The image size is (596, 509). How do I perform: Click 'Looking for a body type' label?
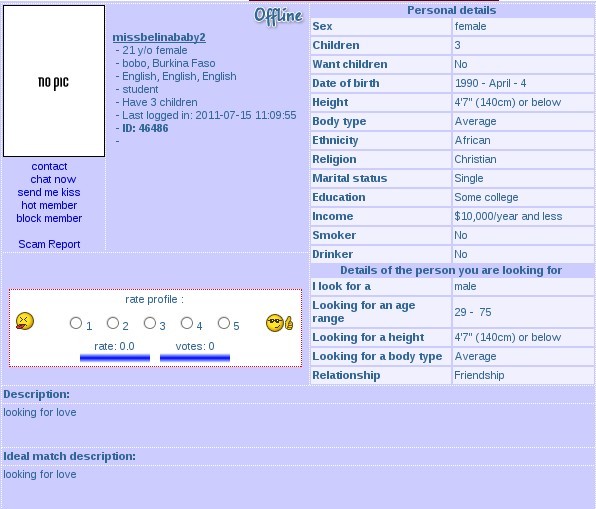coord(377,356)
